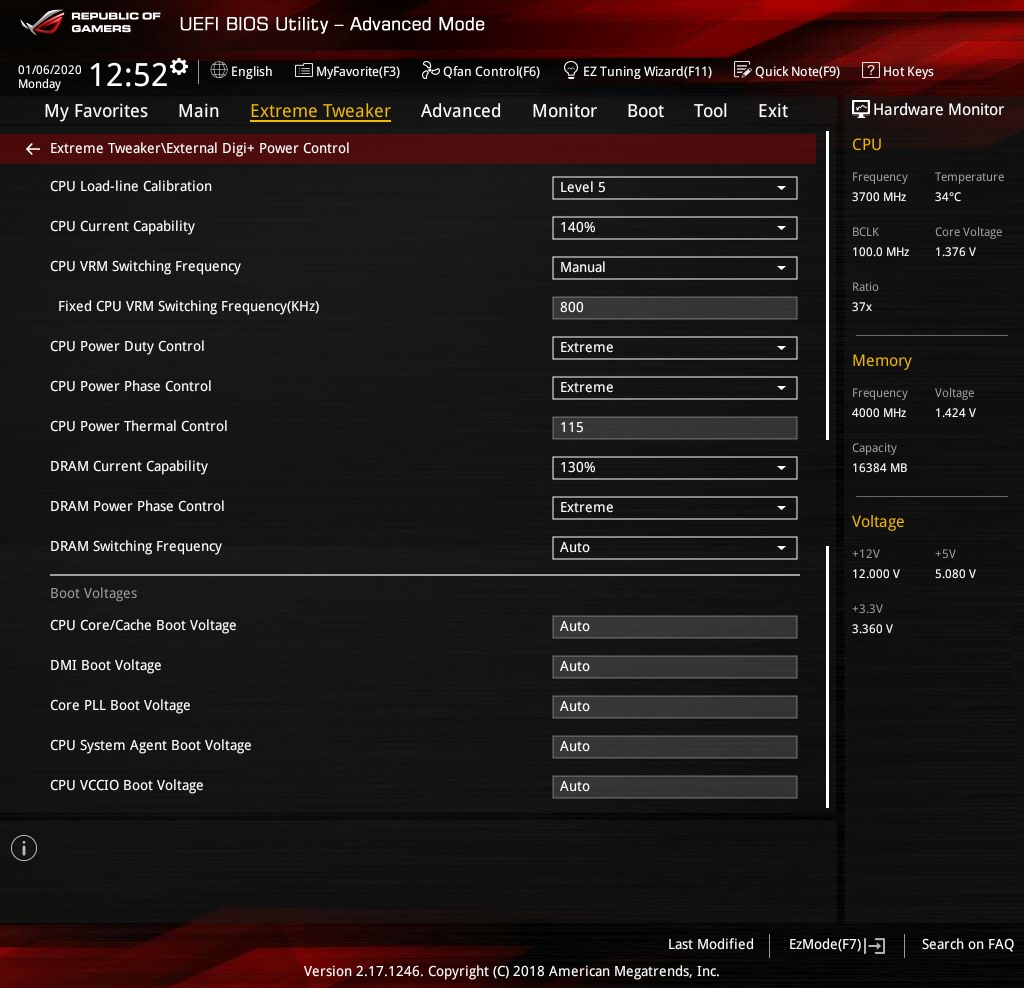This screenshot has height=988, width=1024.
Task: Click the back arrow in the breadcrumb bar
Action: 33,149
